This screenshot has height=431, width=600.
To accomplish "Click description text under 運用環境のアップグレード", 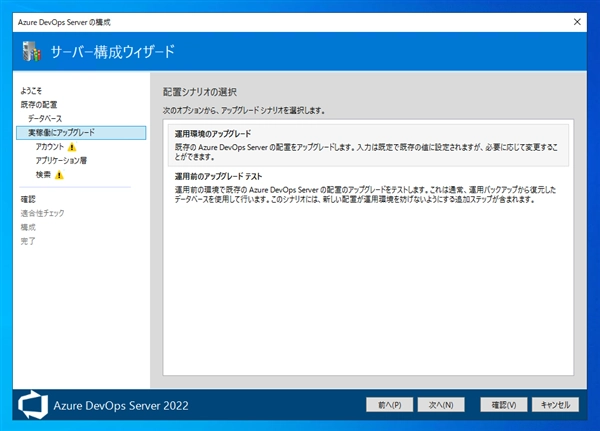I will (x=366, y=152).
